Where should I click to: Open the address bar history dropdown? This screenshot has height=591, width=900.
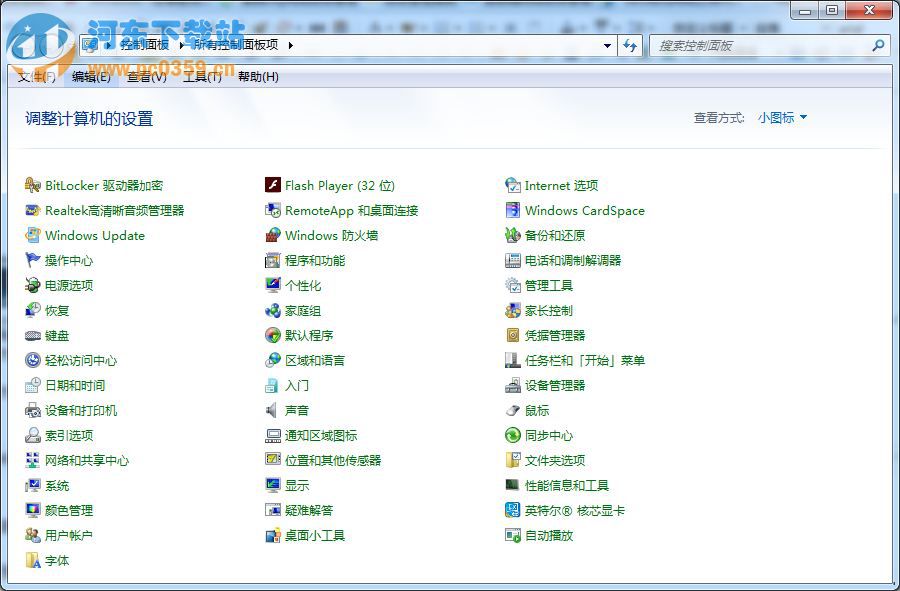pyautogui.click(x=607, y=45)
